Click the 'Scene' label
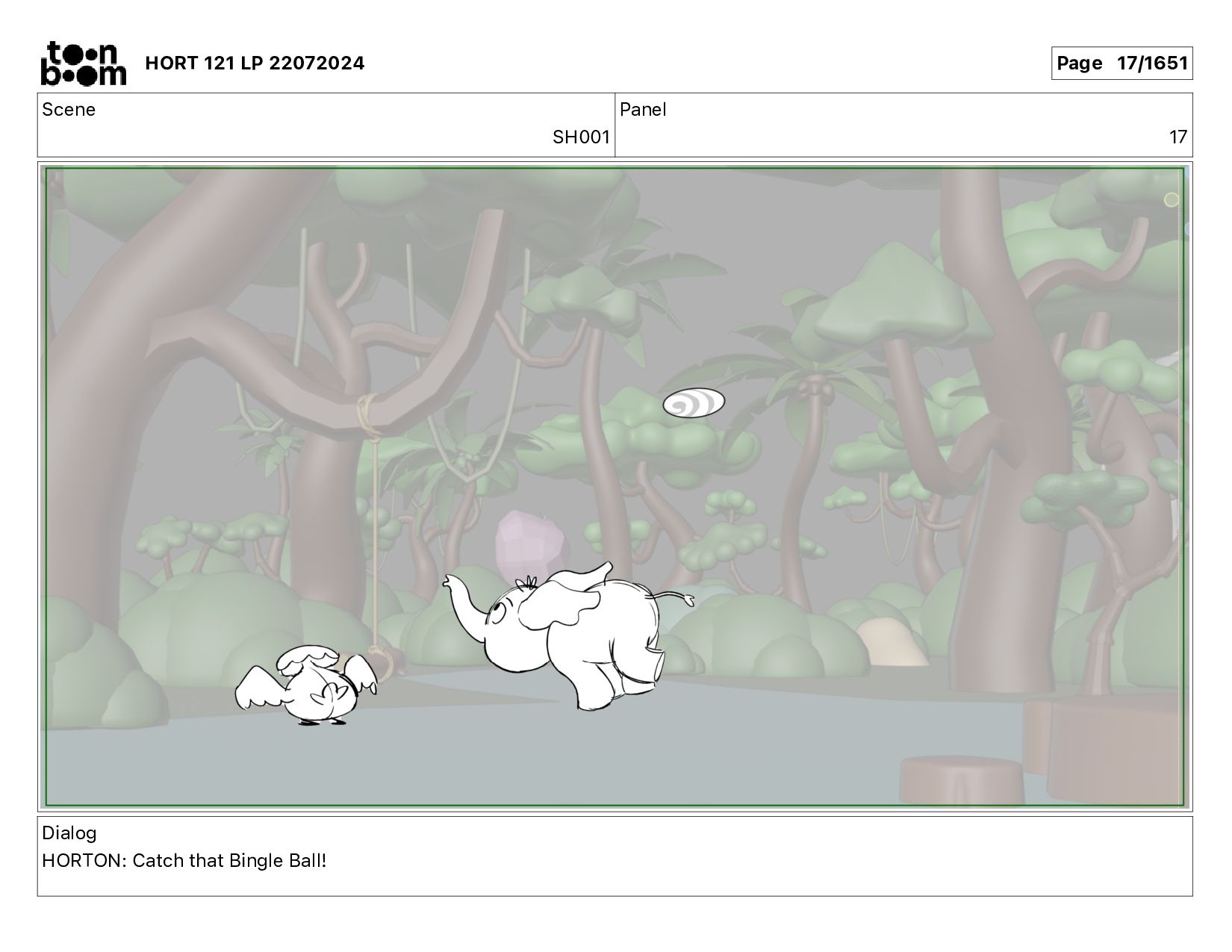This screenshot has height=952, width=1232. click(x=69, y=110)
